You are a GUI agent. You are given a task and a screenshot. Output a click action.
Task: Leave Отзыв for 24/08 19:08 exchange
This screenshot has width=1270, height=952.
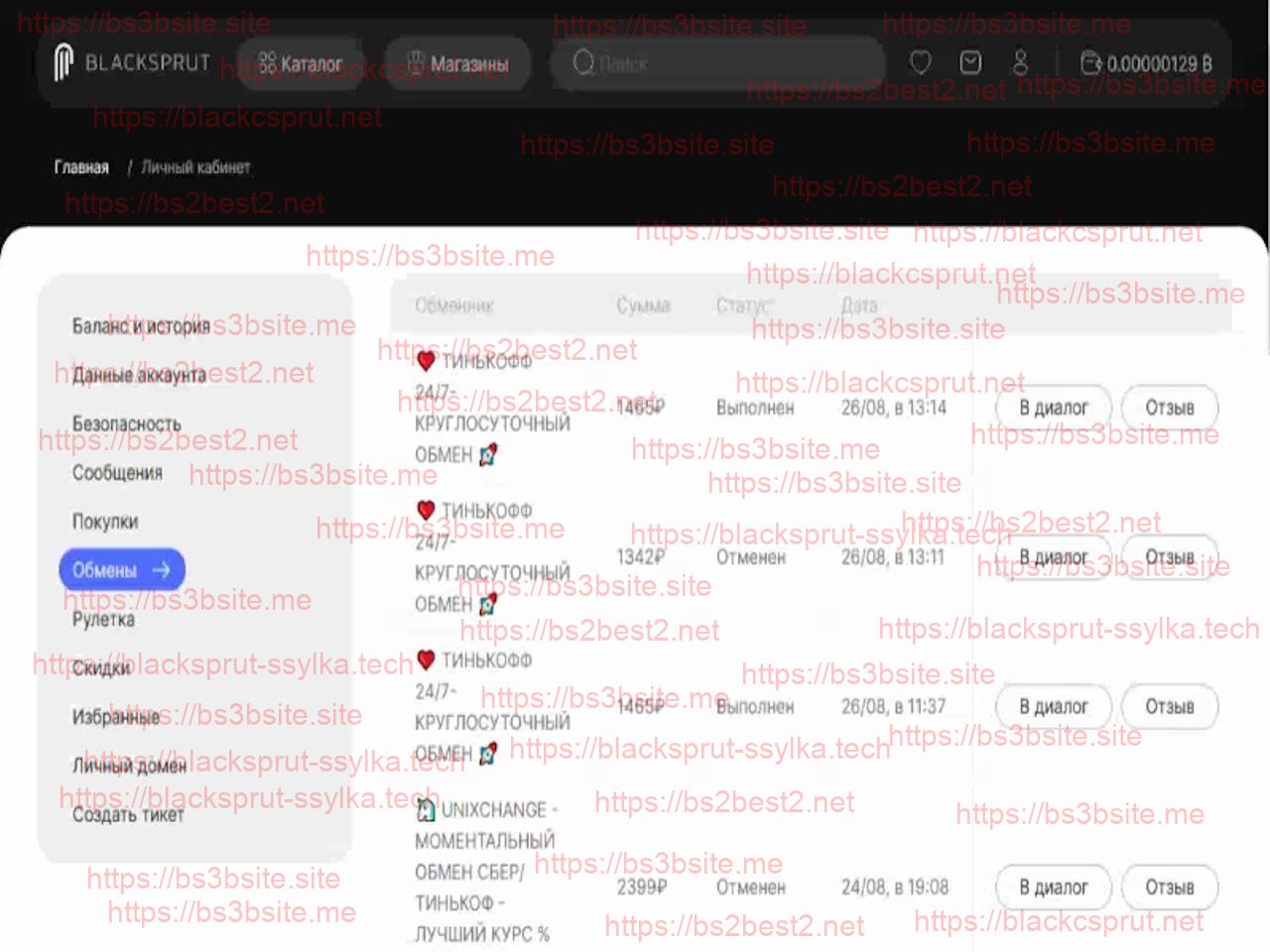(1170, 888)
